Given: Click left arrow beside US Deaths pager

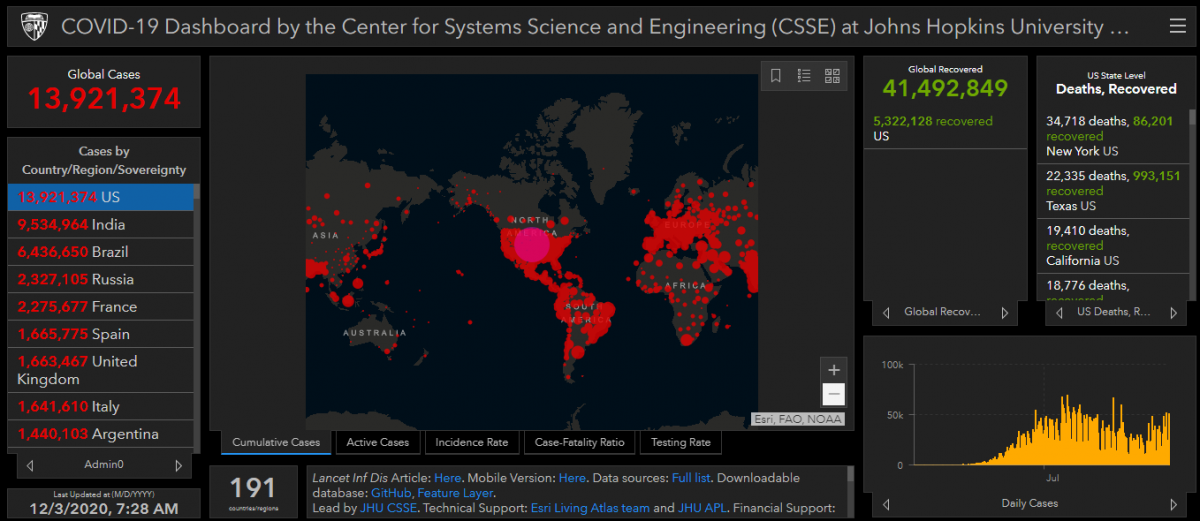Looking at the screenshot, I should 1059,312.
